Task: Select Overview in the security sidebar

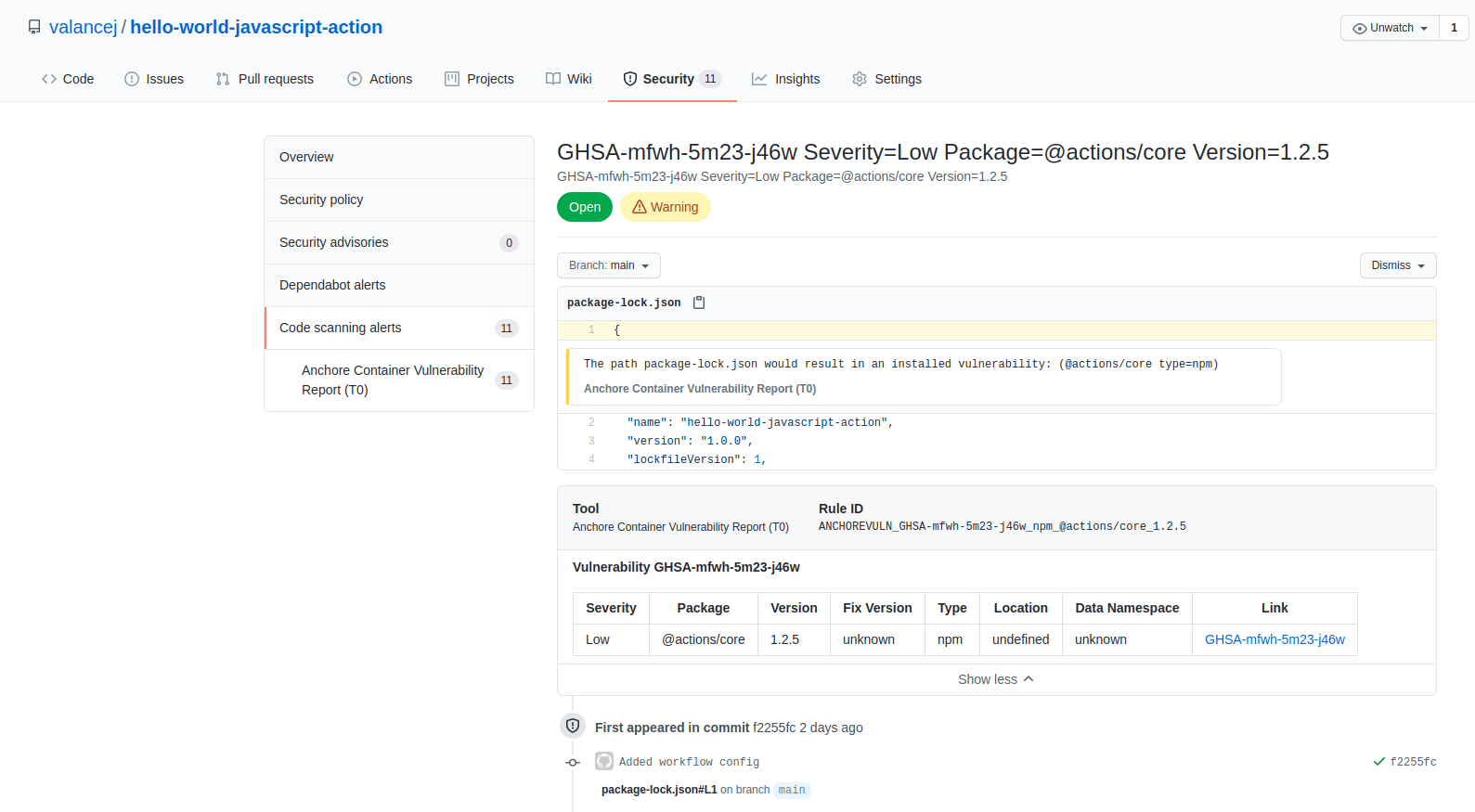Action: [x=399, y=157]
